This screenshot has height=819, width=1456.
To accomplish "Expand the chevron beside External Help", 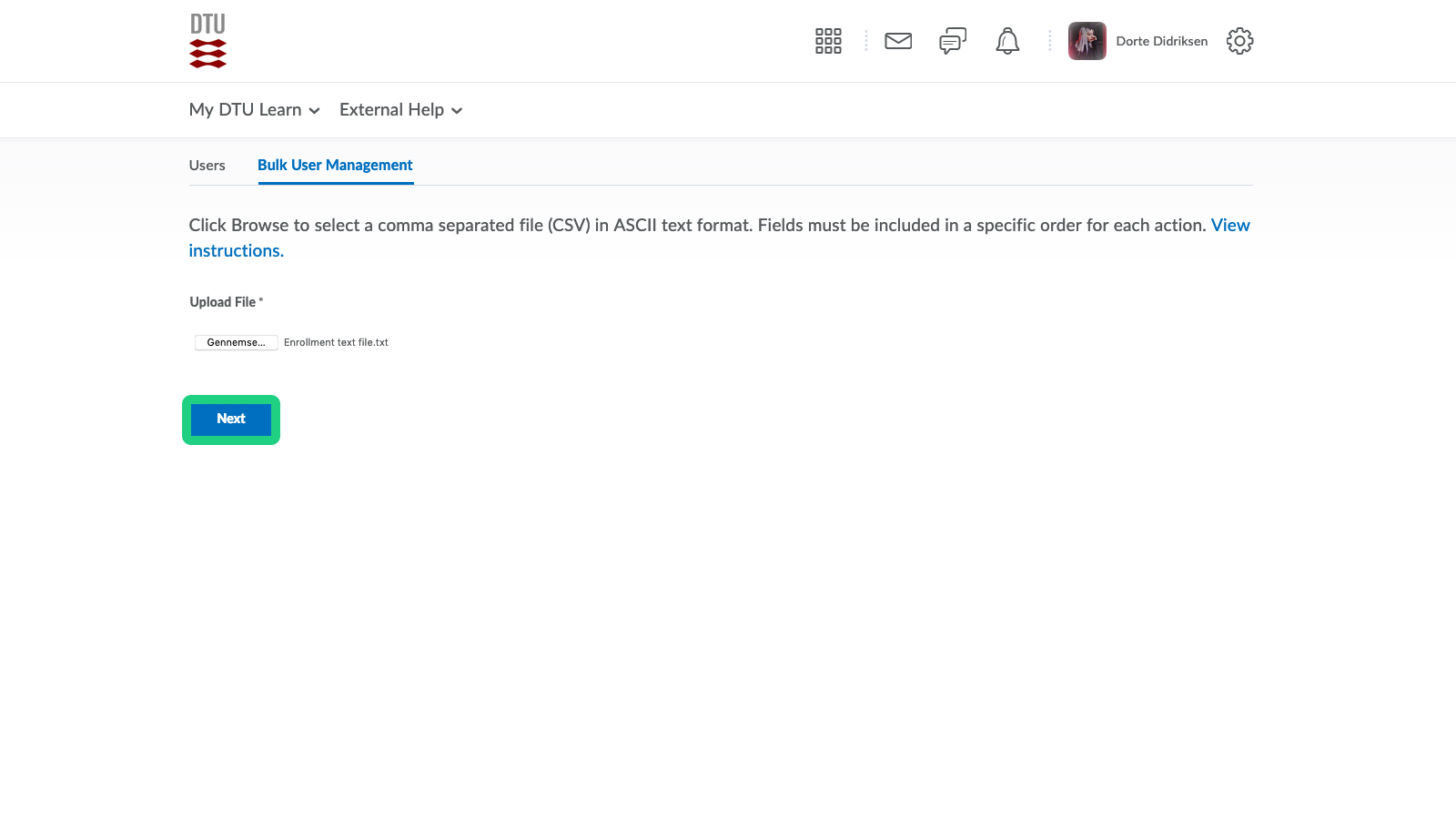I will (457, 111).
